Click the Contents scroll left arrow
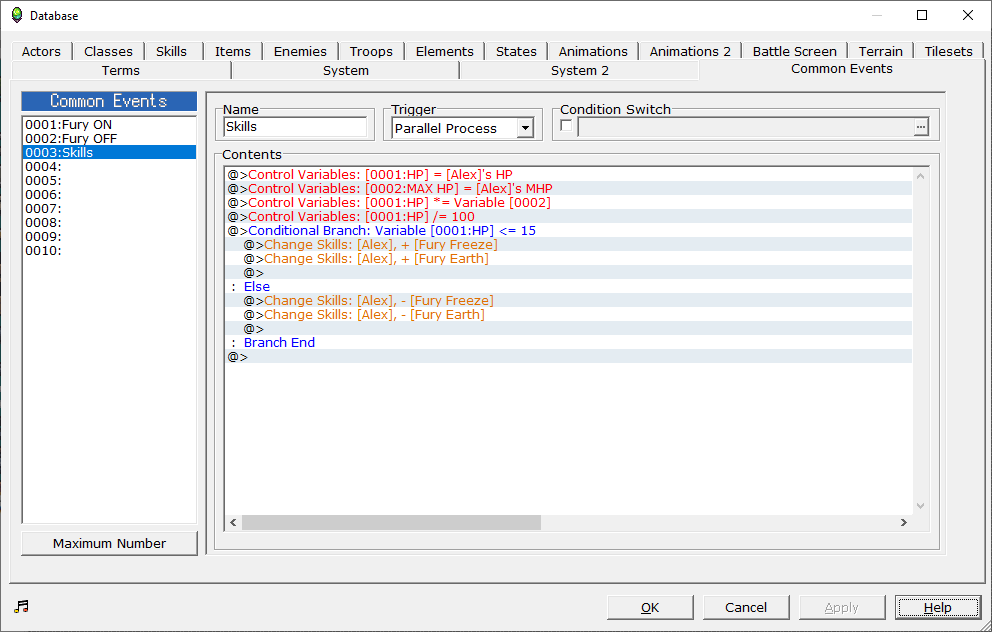Image resolution: width=992 pixels, height=632 pixels. point(233,522)
